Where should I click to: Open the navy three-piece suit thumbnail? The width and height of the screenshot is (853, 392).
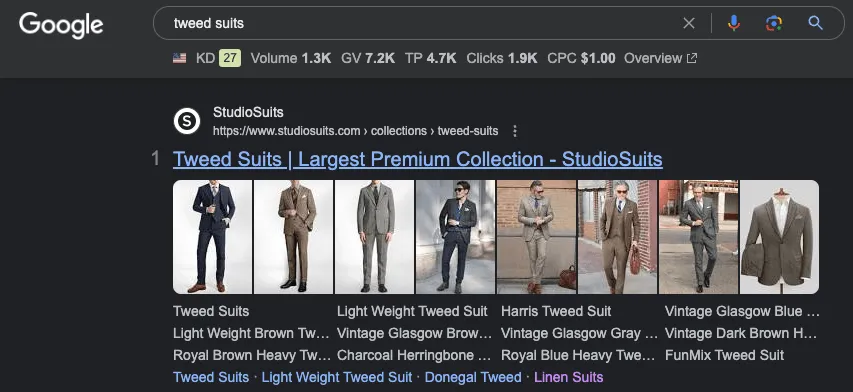coord(212,237)
